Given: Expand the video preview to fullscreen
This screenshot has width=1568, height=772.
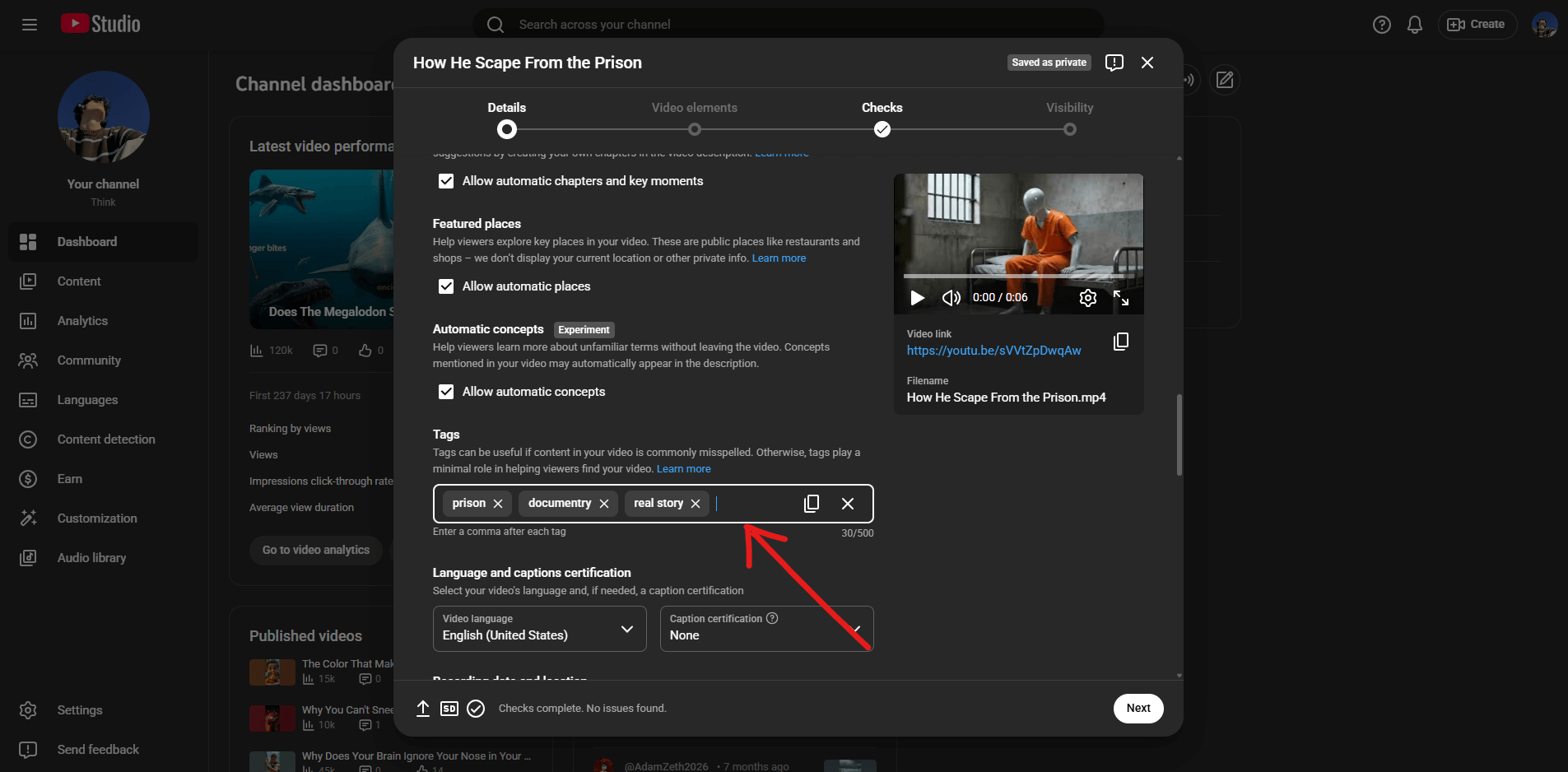Looking at the screenshot, I should (x=1123, y=298).
